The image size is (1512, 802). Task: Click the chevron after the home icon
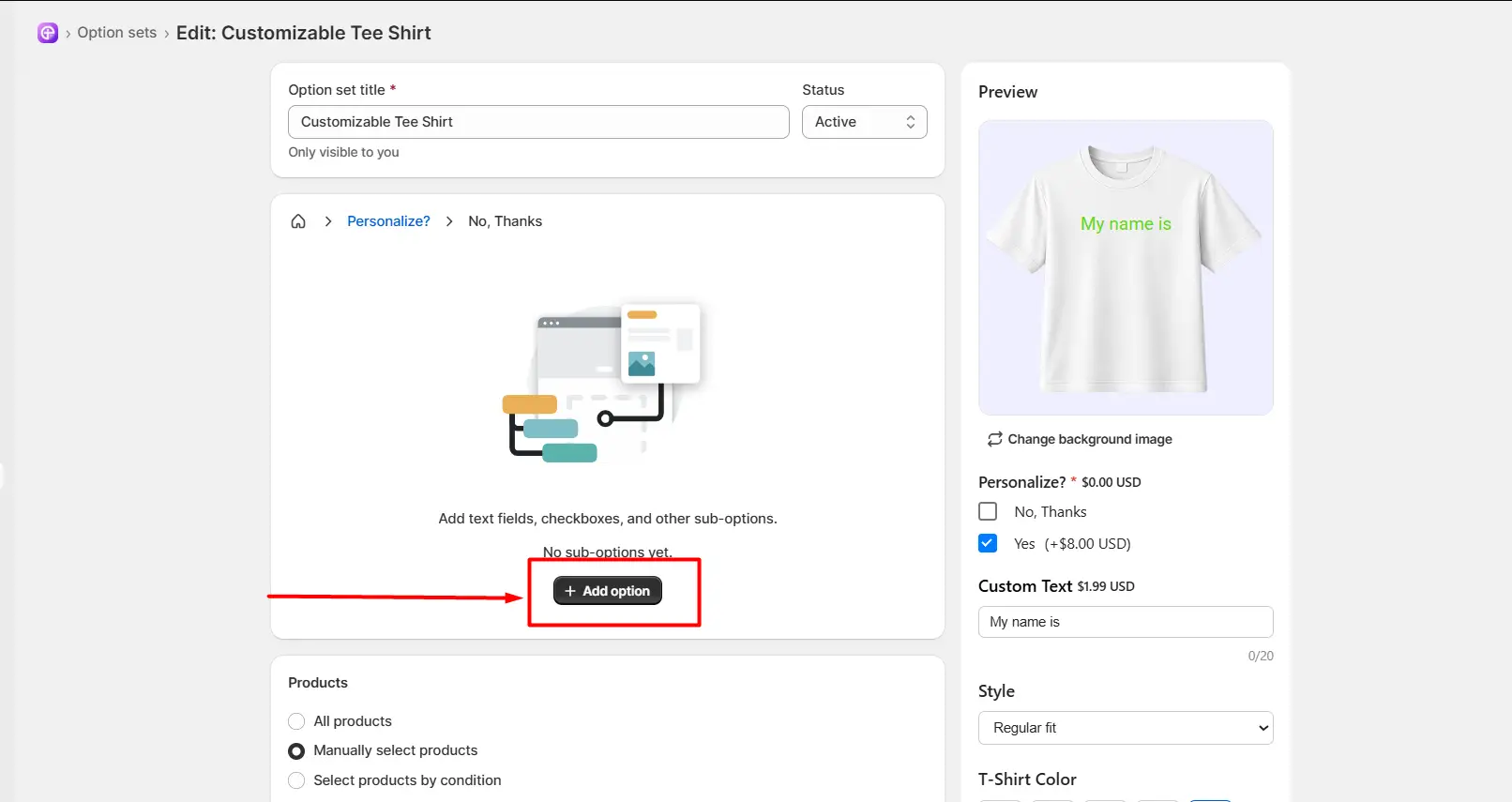[328, 221]
